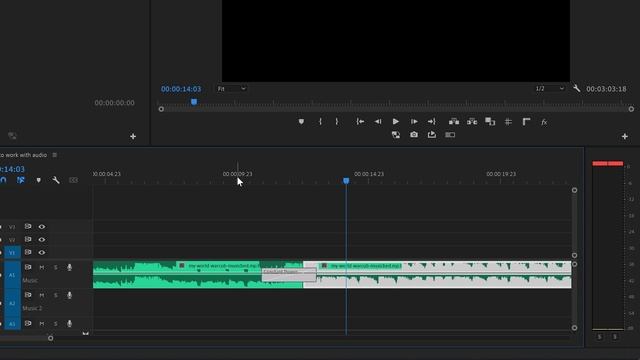Open Timeline Display Settings wrench
This screenshot has width=640, height=360.
[x=56, y=180]
